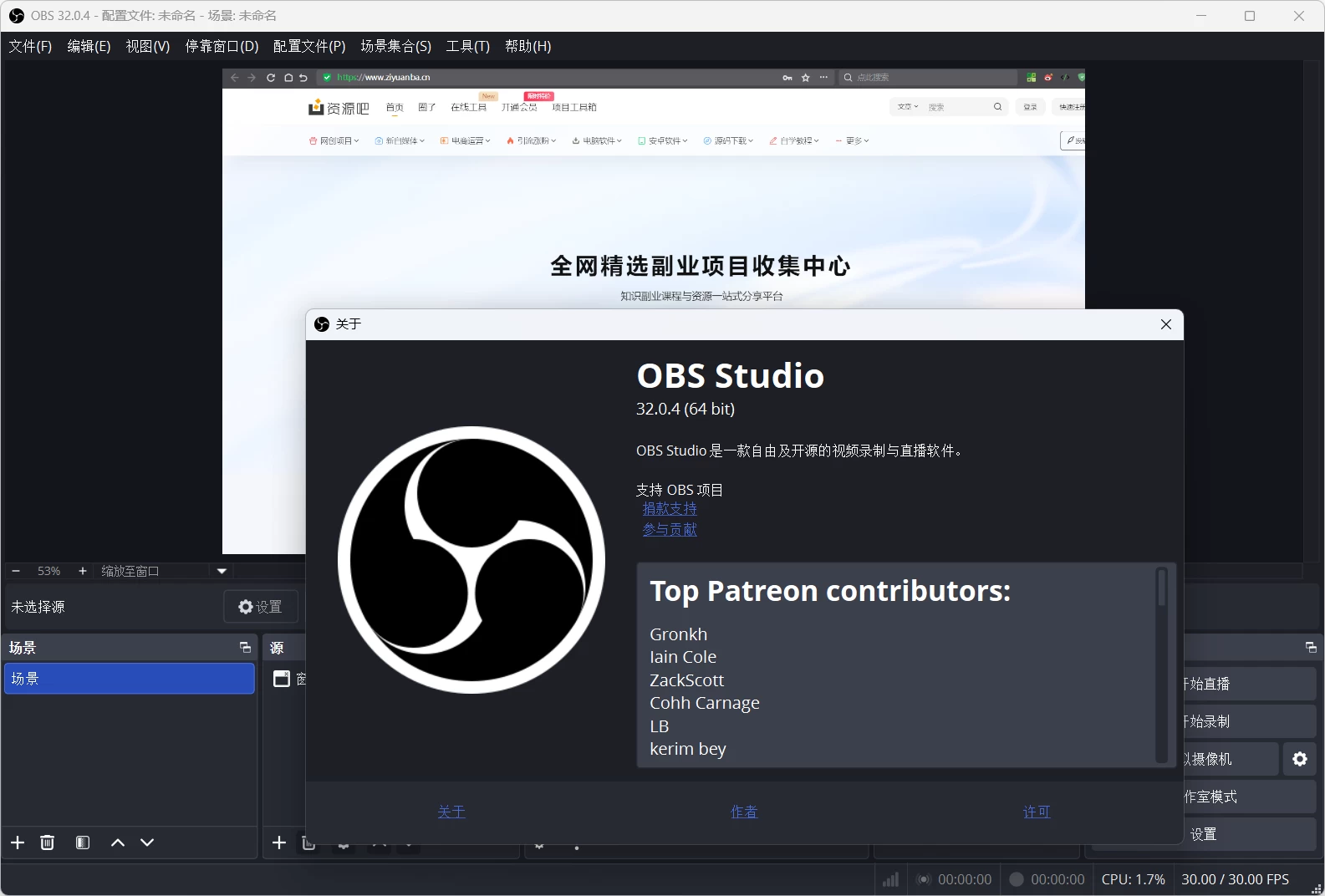Open 设置 settings button in controls dock
Screen dimensions: 1325x896
pos(1249,834)
